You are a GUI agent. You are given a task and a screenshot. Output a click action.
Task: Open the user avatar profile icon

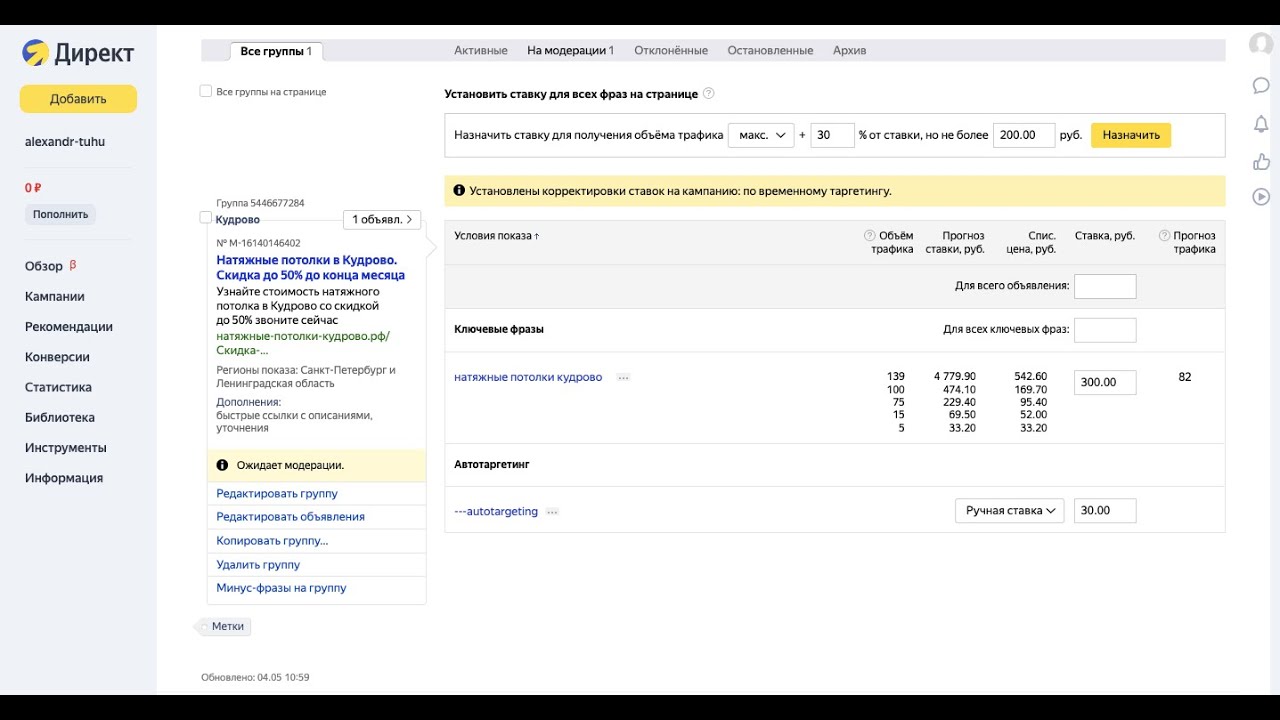pyautogui.click(x=1261, y=45)
